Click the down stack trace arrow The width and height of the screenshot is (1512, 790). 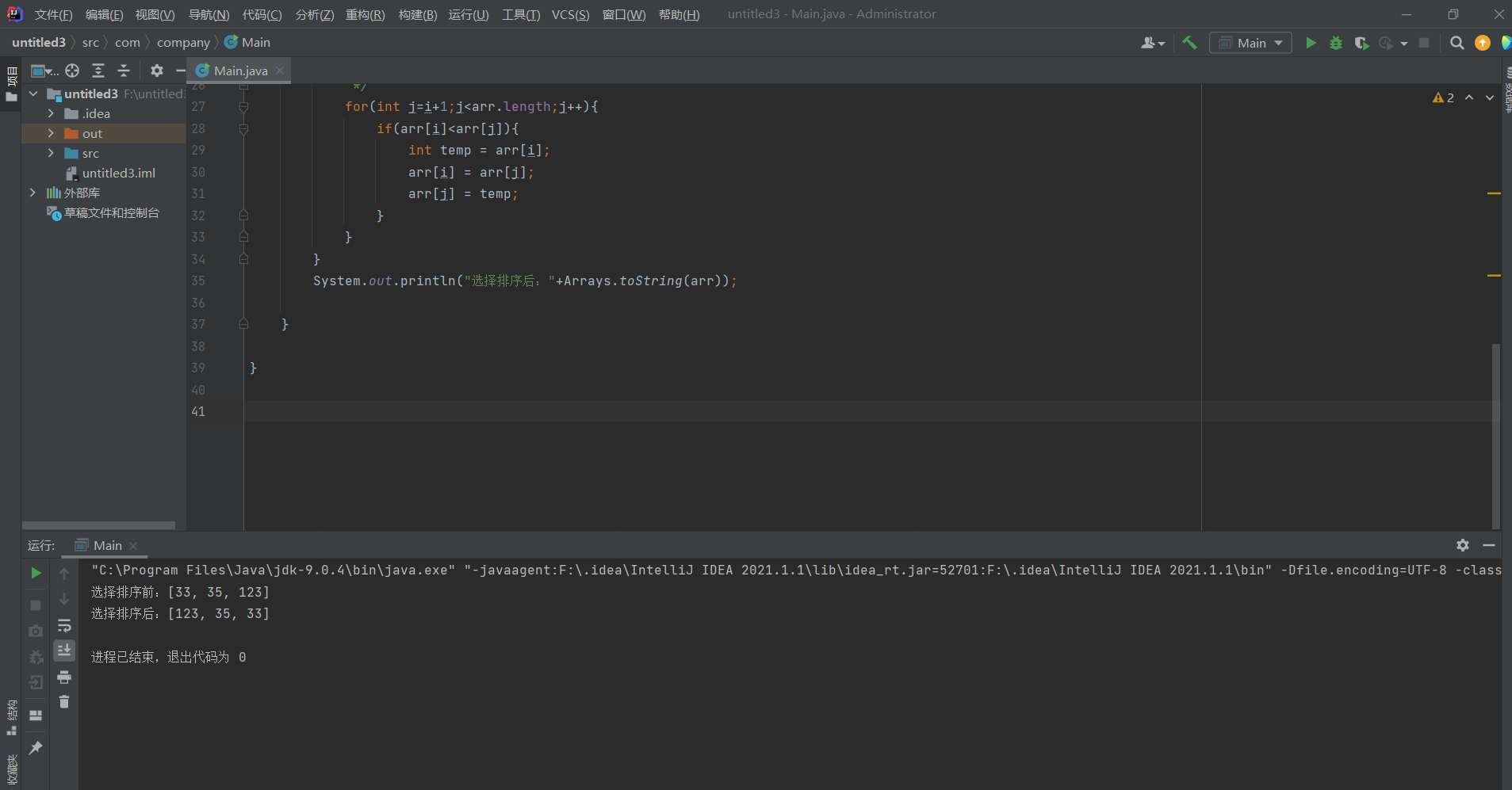point(64,599)
